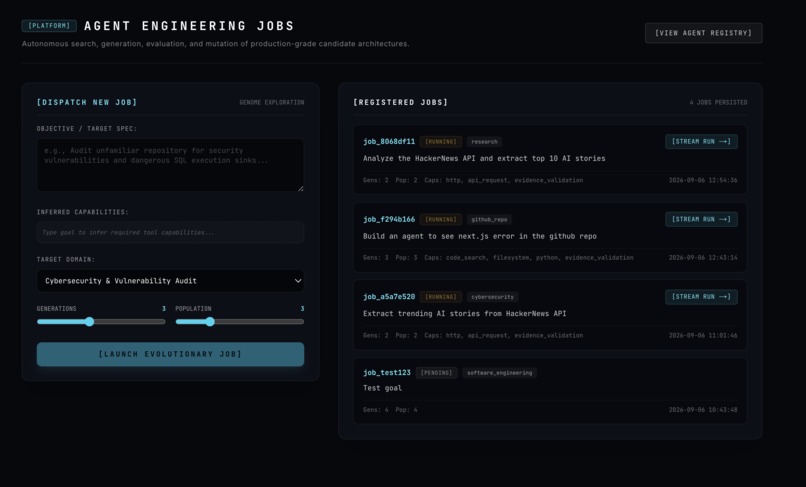This screenshot has height=487, width=806.
Task: Click the software_engineering domain tag
Action: tap(499, 373)
